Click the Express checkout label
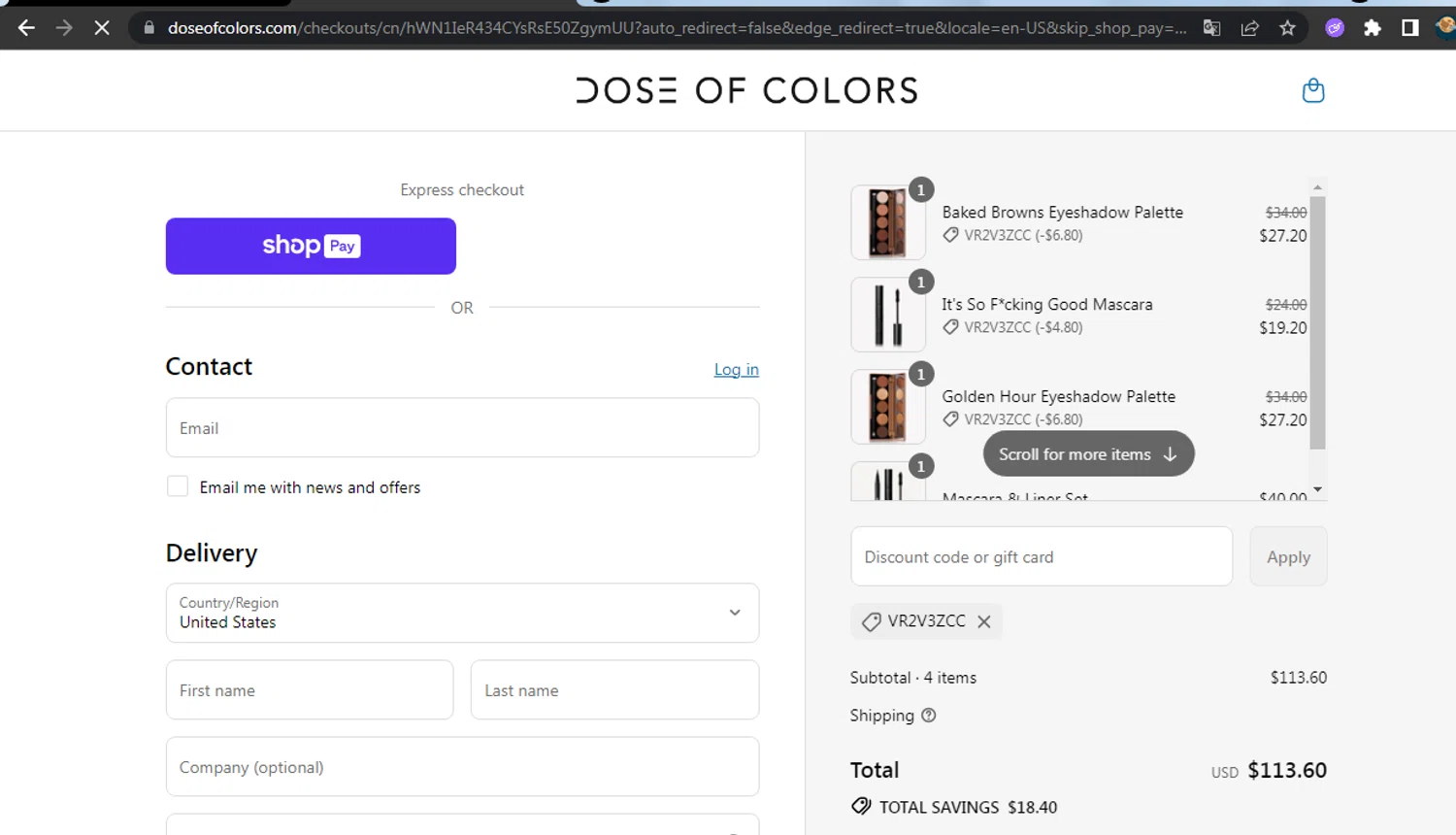 462,190
